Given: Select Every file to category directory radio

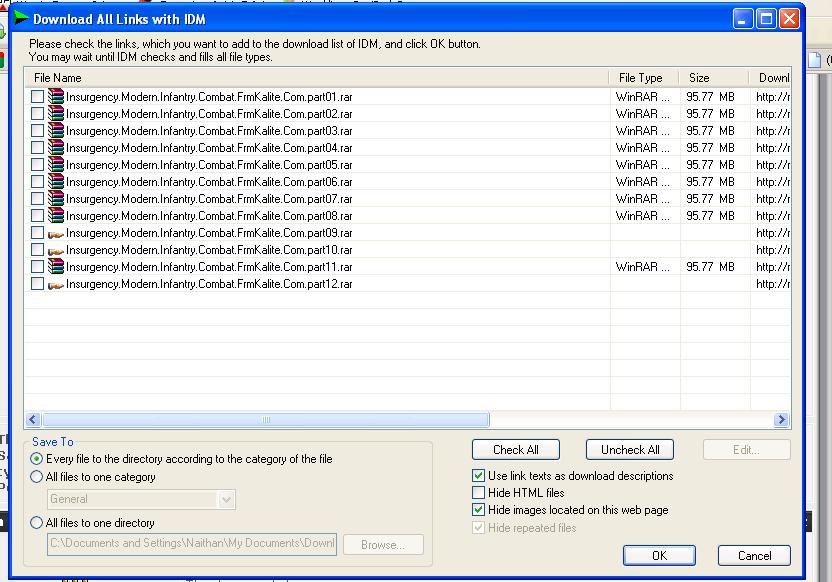Looking at the screenshot, I should coord(37,458).
